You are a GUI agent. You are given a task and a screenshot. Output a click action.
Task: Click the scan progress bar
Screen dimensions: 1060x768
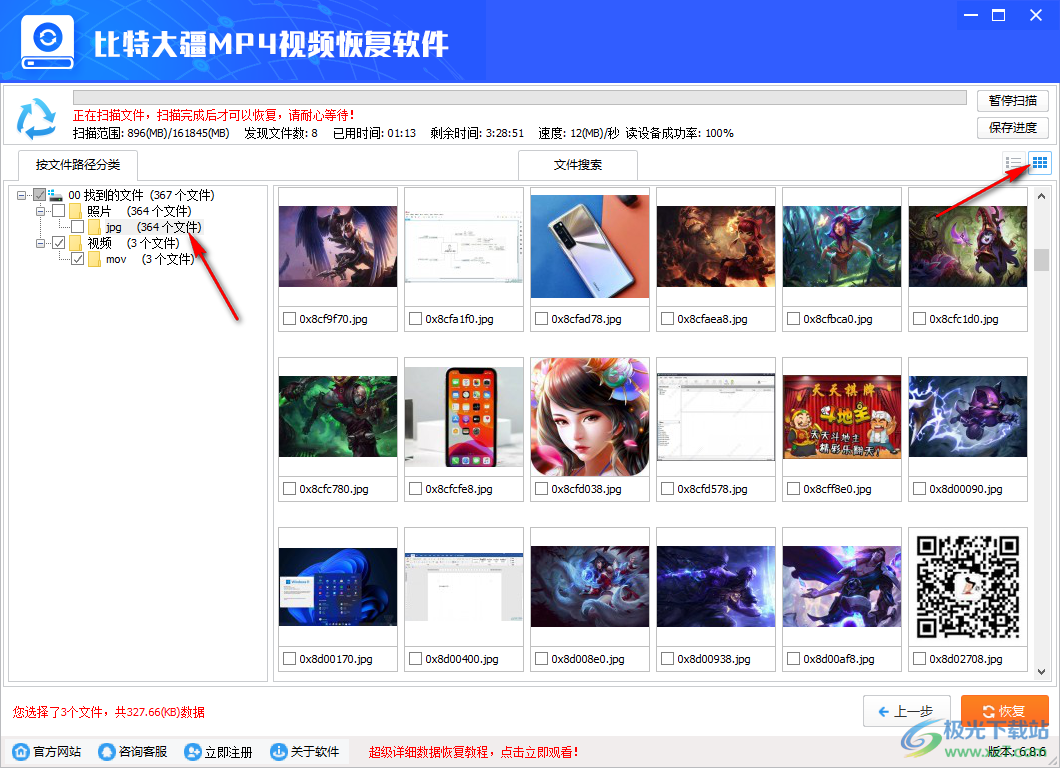520,97
